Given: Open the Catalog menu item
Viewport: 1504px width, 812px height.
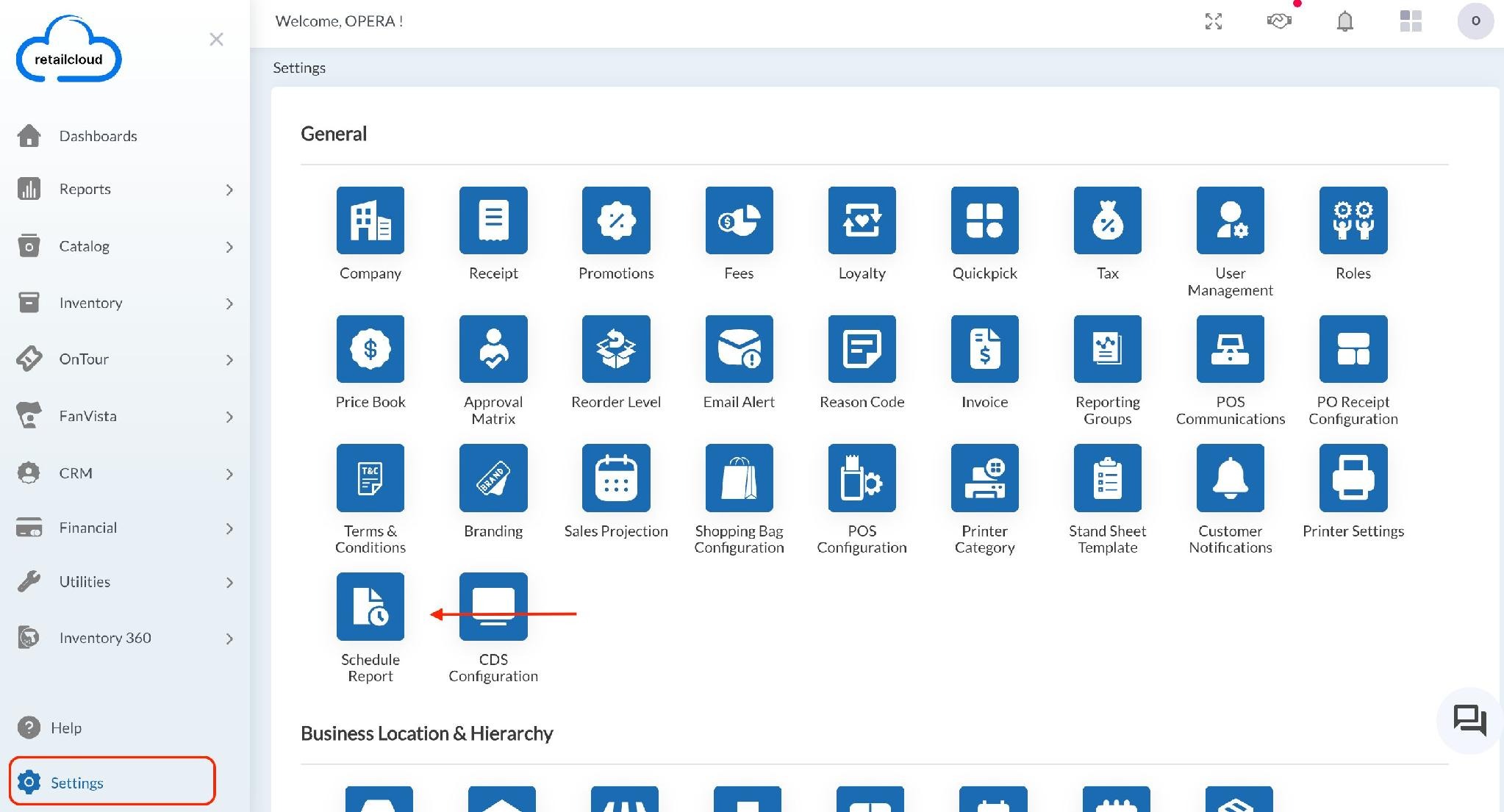Looking at the screenshot, I should click(125, 246).
